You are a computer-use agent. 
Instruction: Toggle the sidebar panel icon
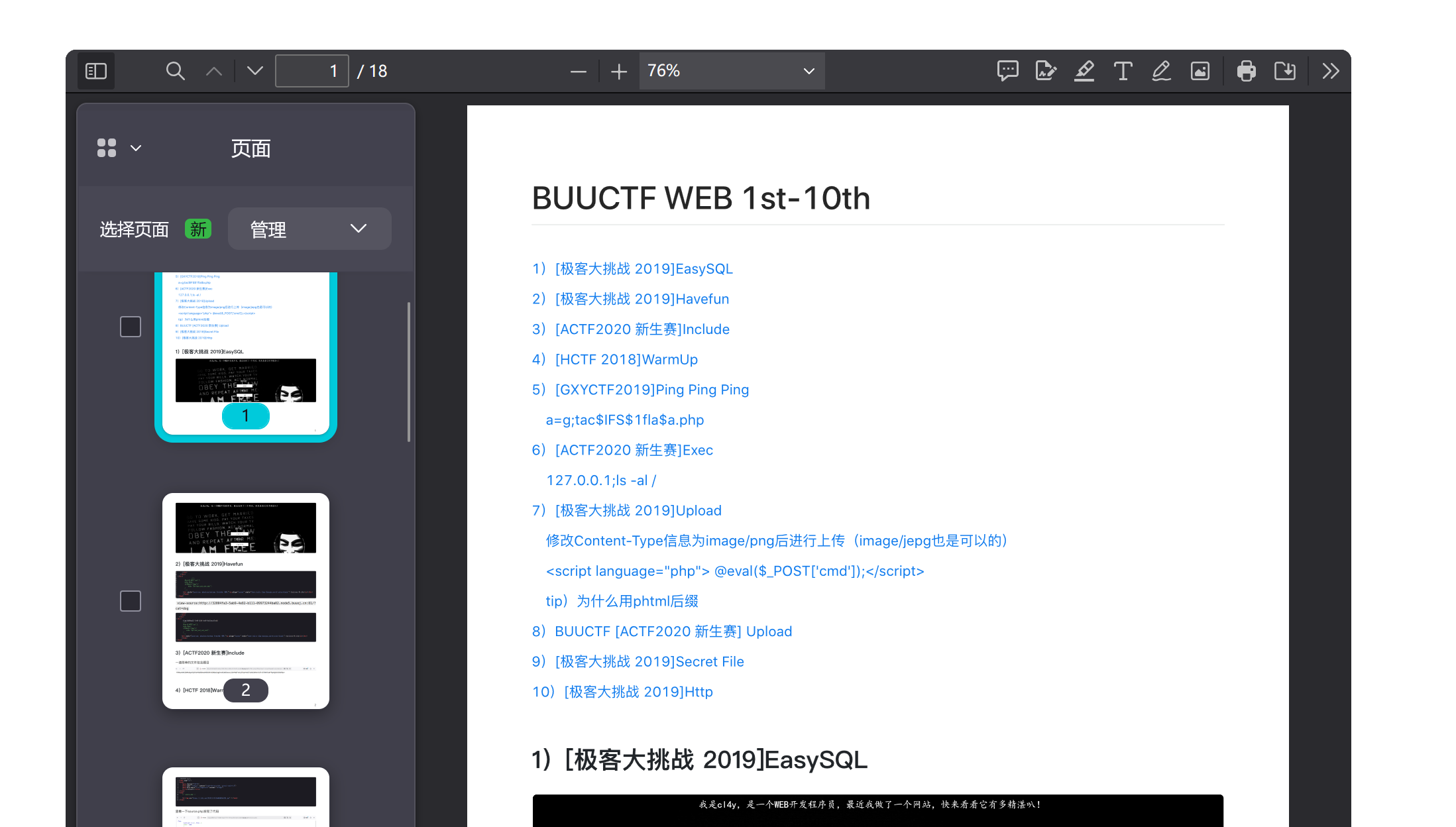pos(96,71)
